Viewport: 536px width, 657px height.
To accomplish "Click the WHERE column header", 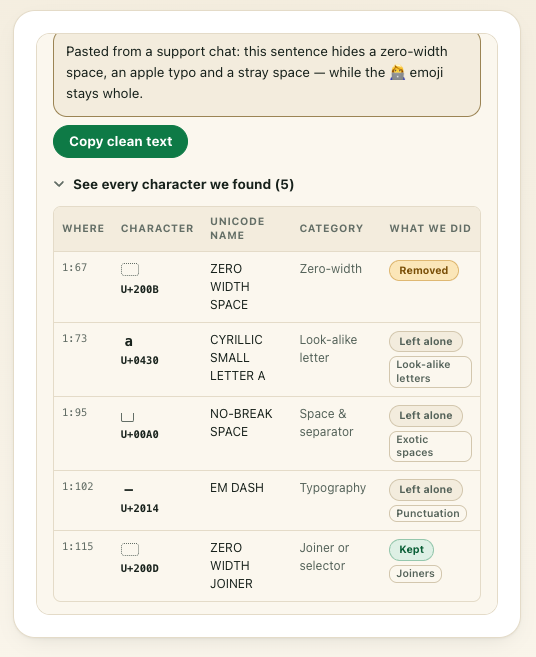I will click(83, 229).
